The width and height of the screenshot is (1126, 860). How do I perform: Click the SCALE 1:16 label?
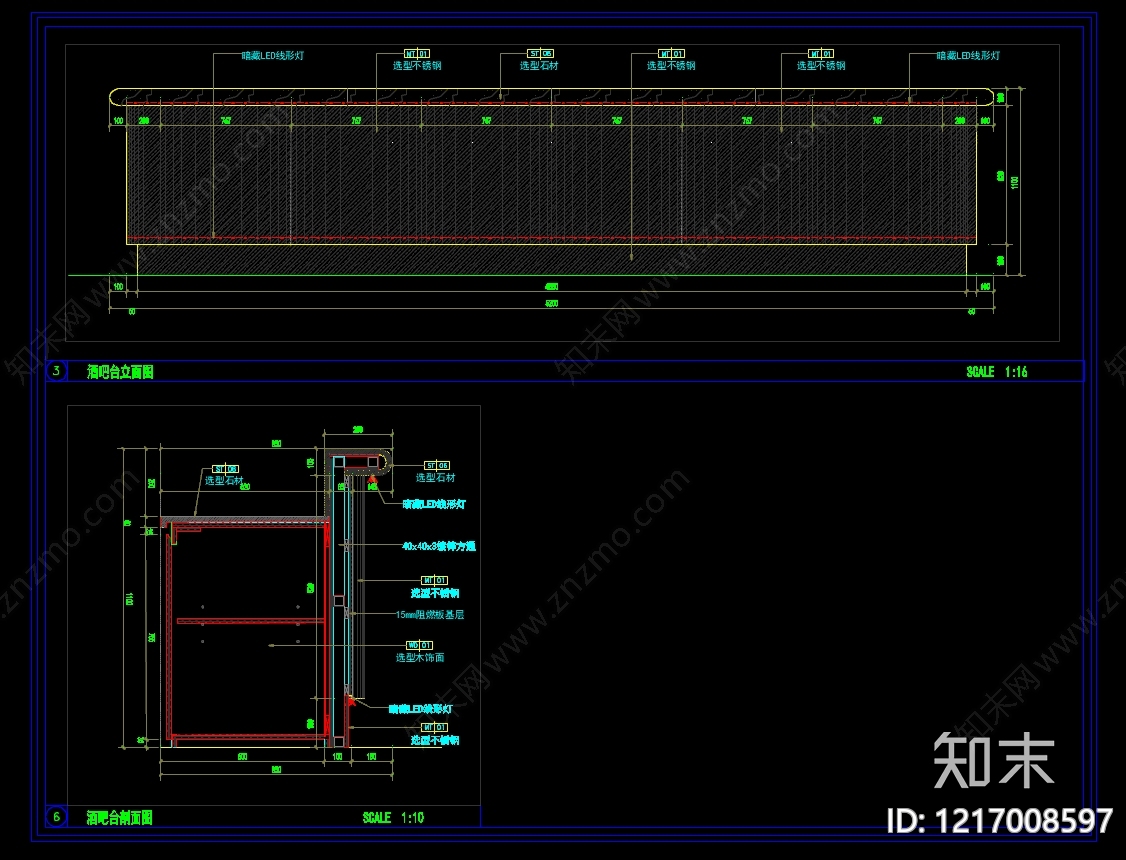point(997,372)
